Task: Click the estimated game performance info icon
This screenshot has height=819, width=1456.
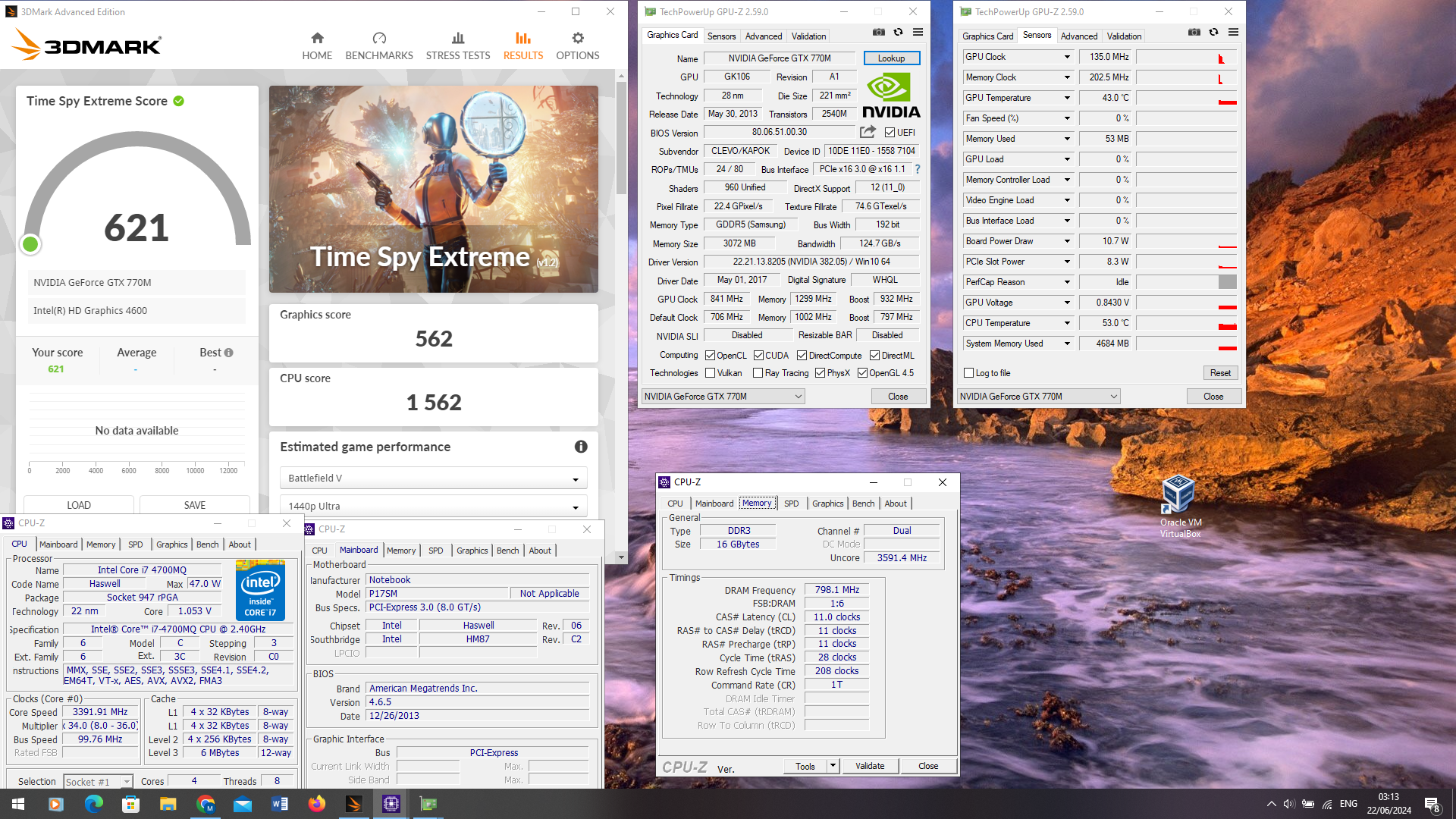Action: point(581,447)
